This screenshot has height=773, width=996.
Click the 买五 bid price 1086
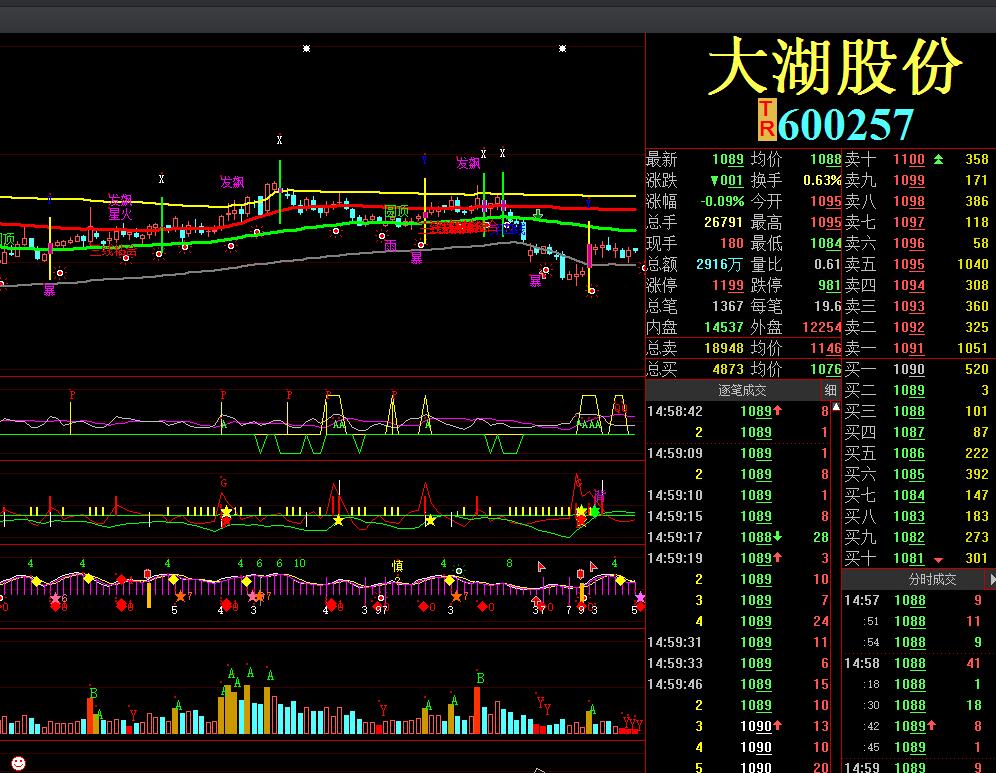coord(909,453)
